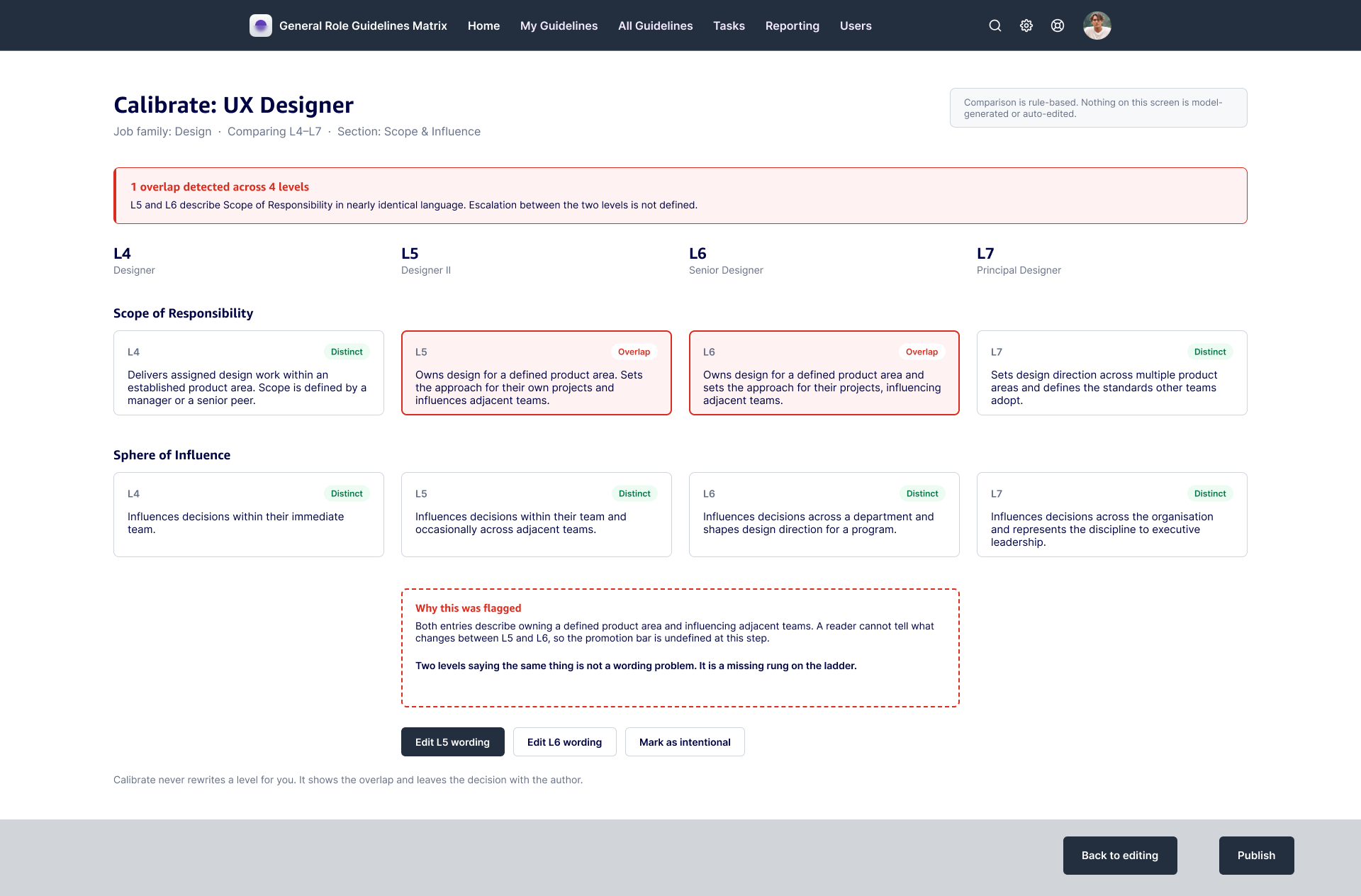Screen dimensions: 1361x896
Task: Open the settings gear icon
Action: coord(1026,26)
